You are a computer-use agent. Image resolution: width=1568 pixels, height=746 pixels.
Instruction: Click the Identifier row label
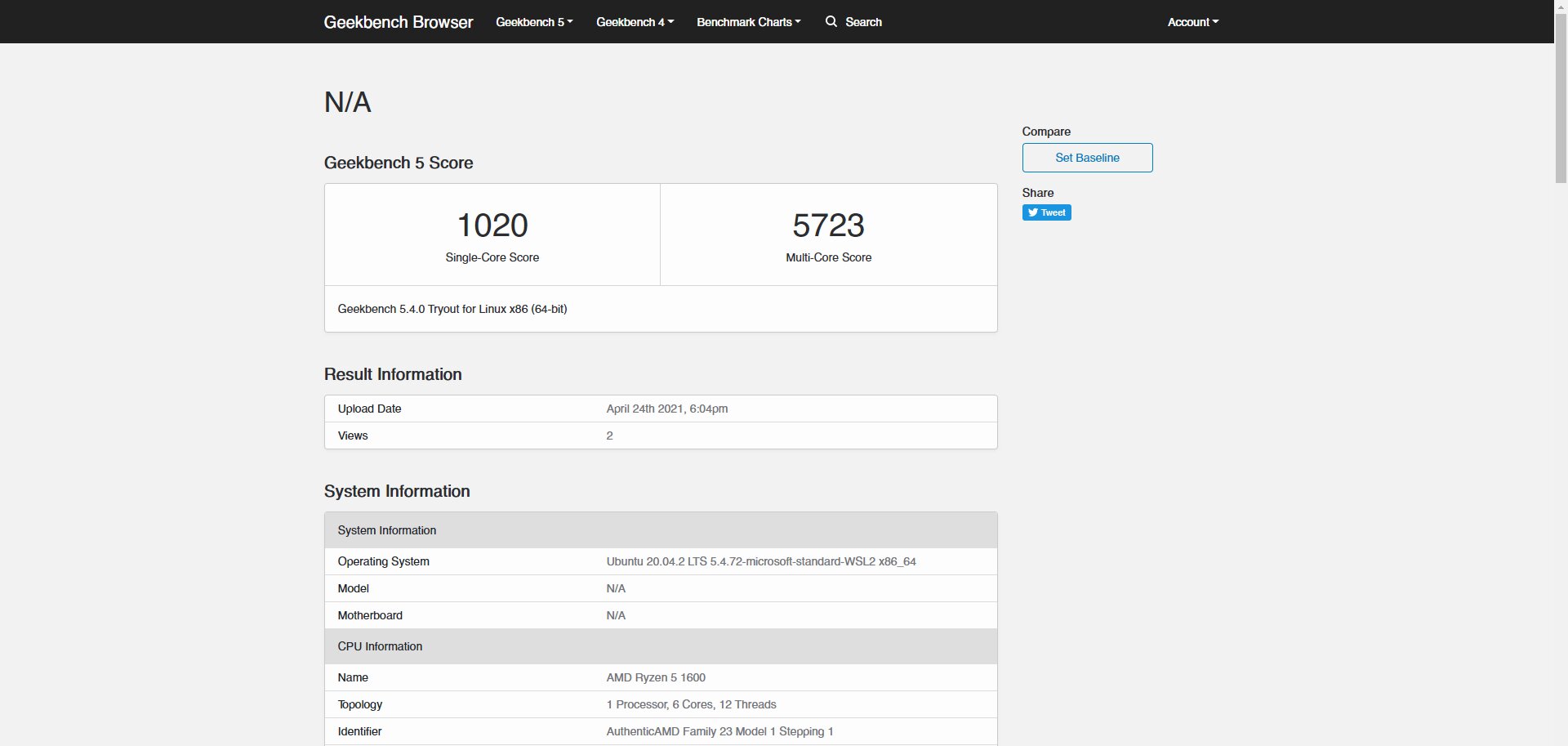tap(360, 731)
